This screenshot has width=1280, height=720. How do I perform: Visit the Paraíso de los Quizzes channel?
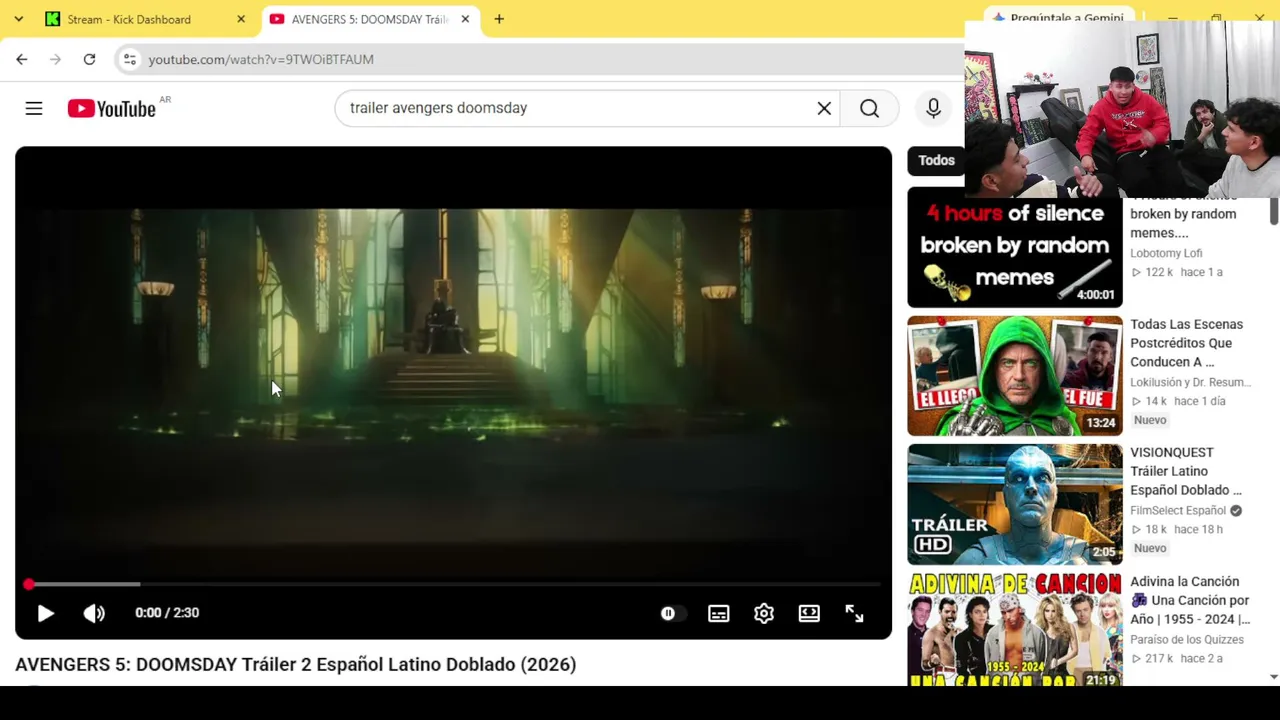1187,639
